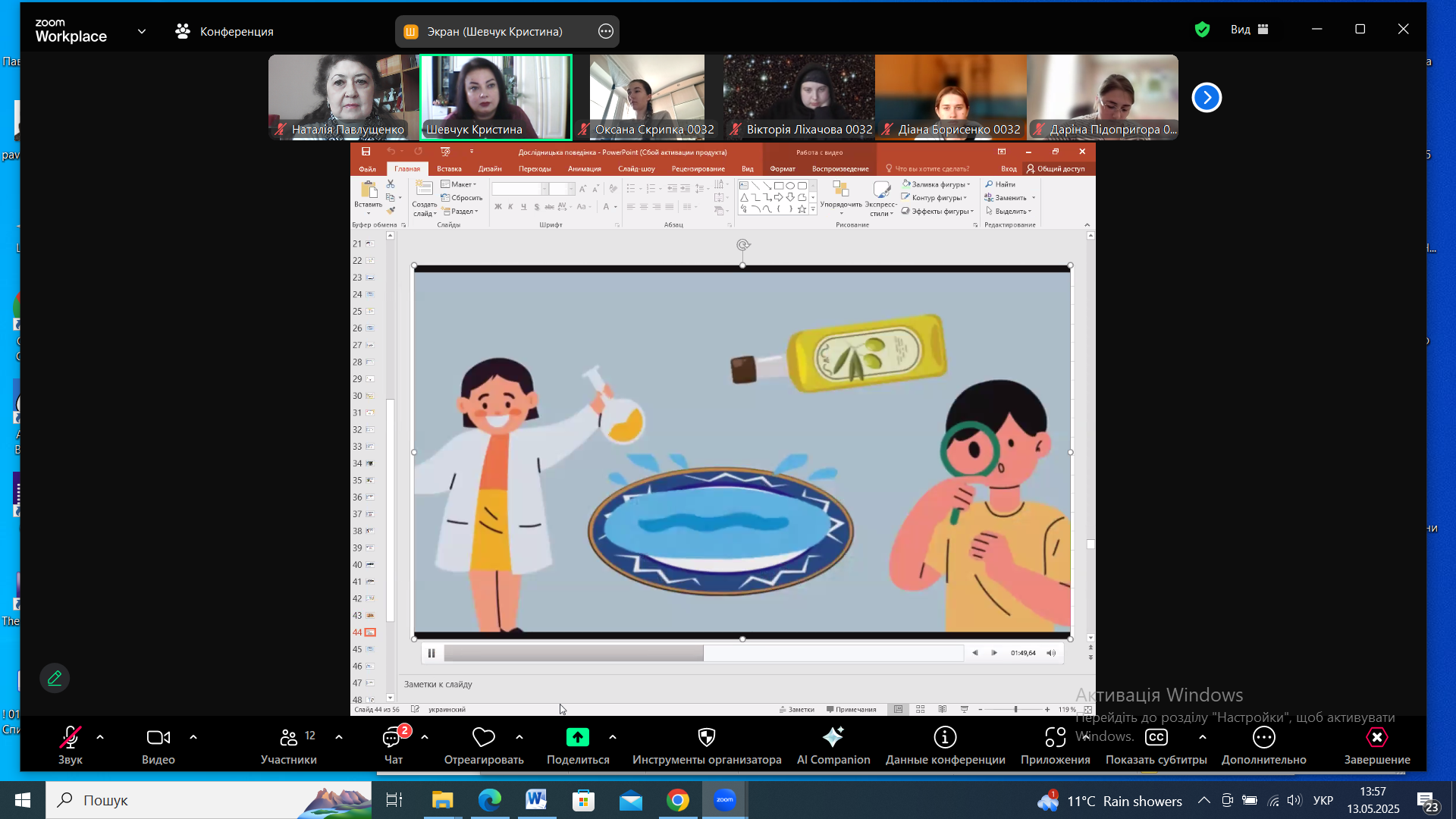Open the Чат chat panel
The image size is (1456, 819).
point(394,745)
